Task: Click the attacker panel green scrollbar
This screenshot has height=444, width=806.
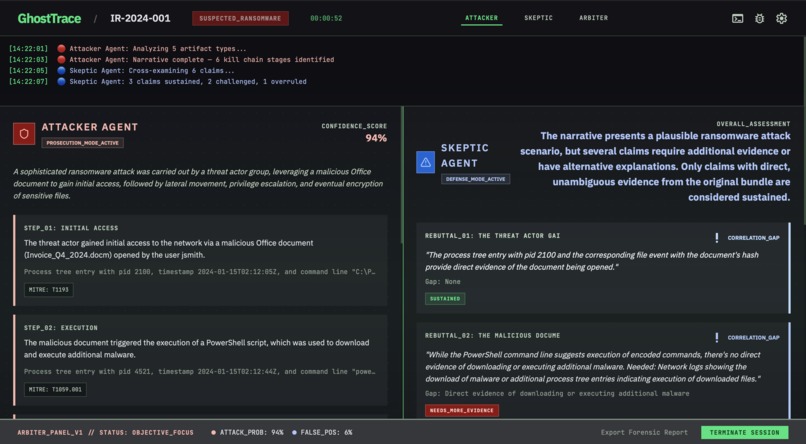Action: coord(402,175)
